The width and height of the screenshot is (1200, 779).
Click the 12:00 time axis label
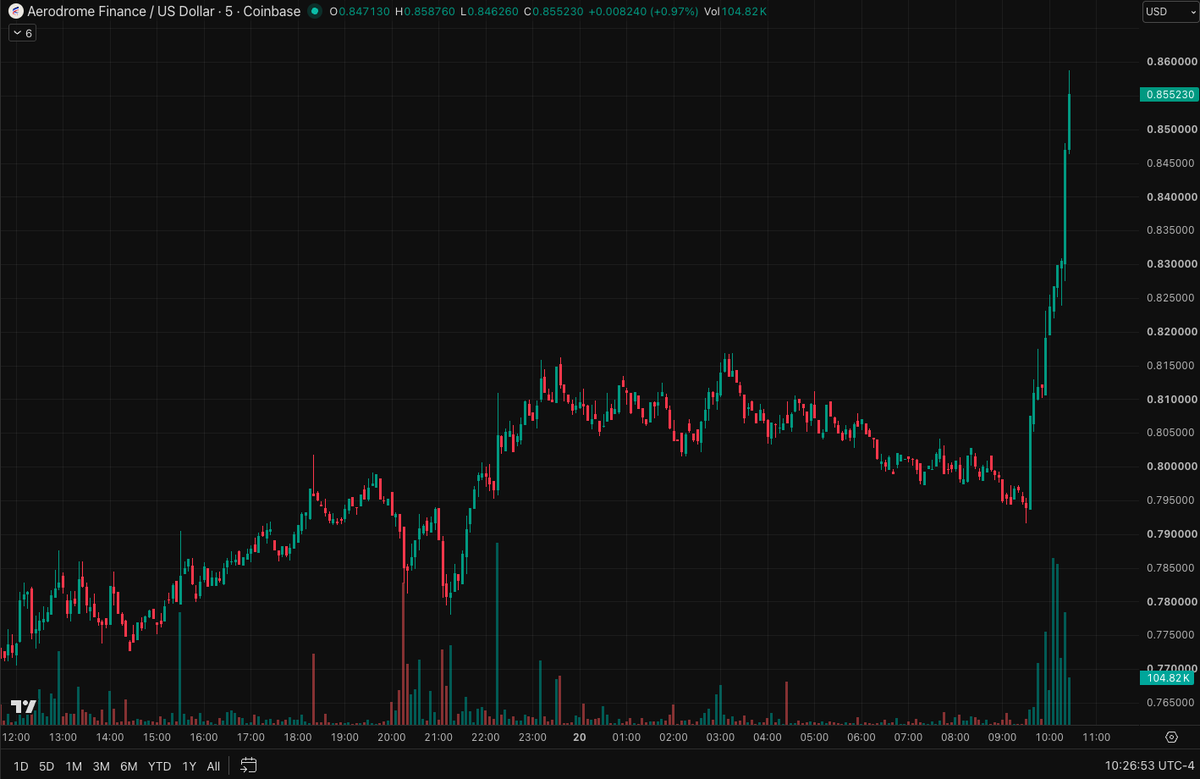[17, 737]
